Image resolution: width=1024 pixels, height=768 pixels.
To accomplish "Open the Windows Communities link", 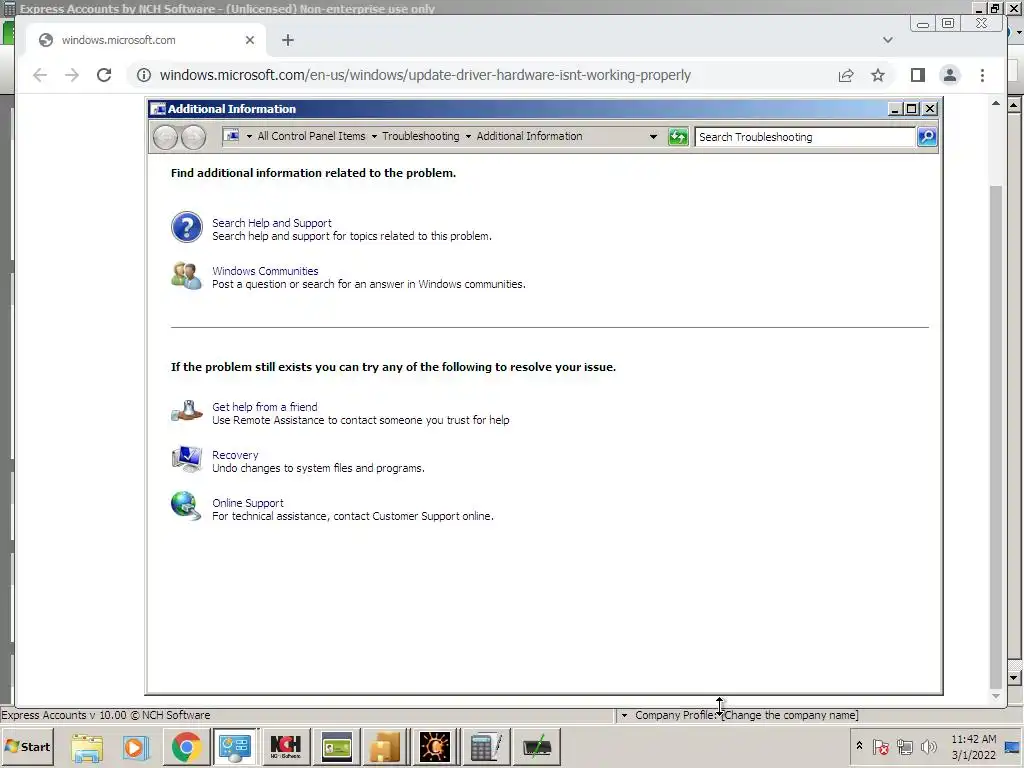I will tap(265, 271).
